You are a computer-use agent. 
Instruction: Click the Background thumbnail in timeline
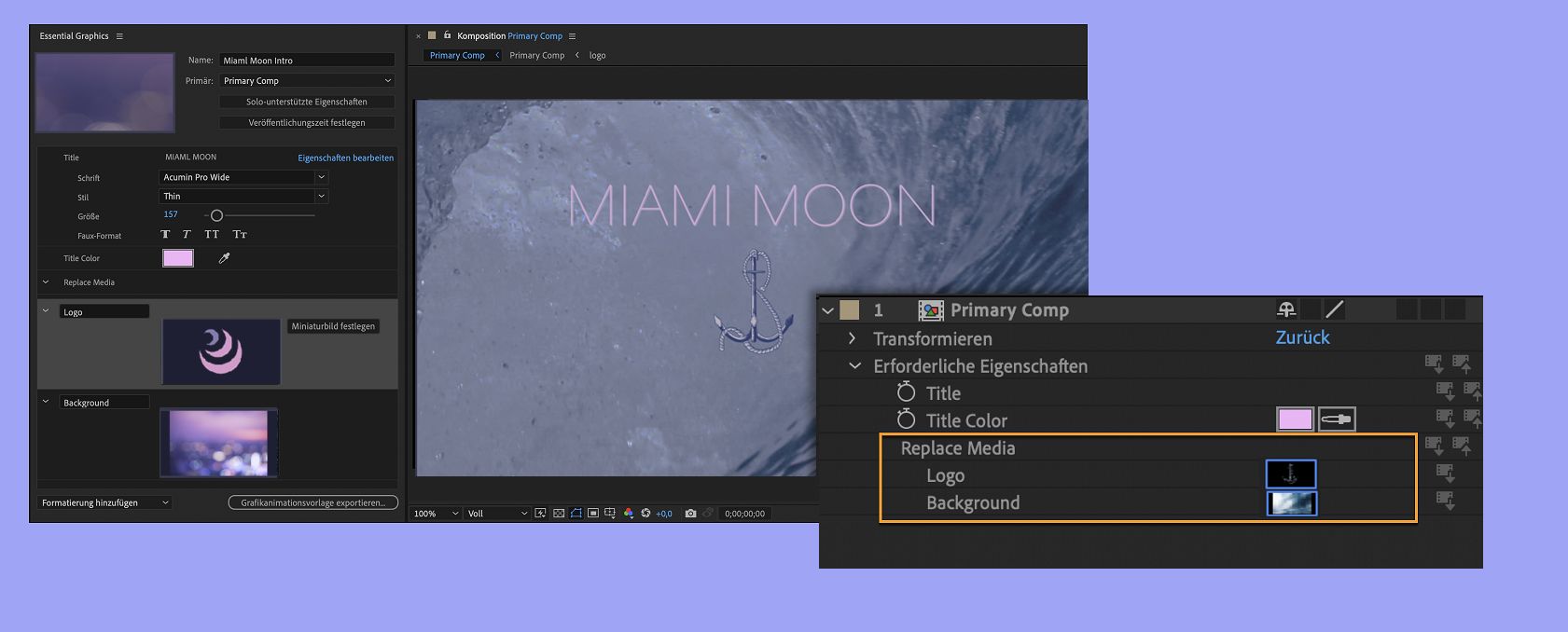coord(1292,503)
